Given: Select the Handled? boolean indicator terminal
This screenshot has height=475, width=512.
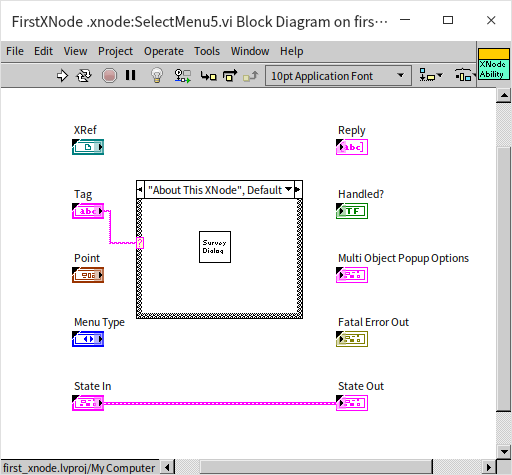Looking at the screenshot, I should [x=352, y=211].
